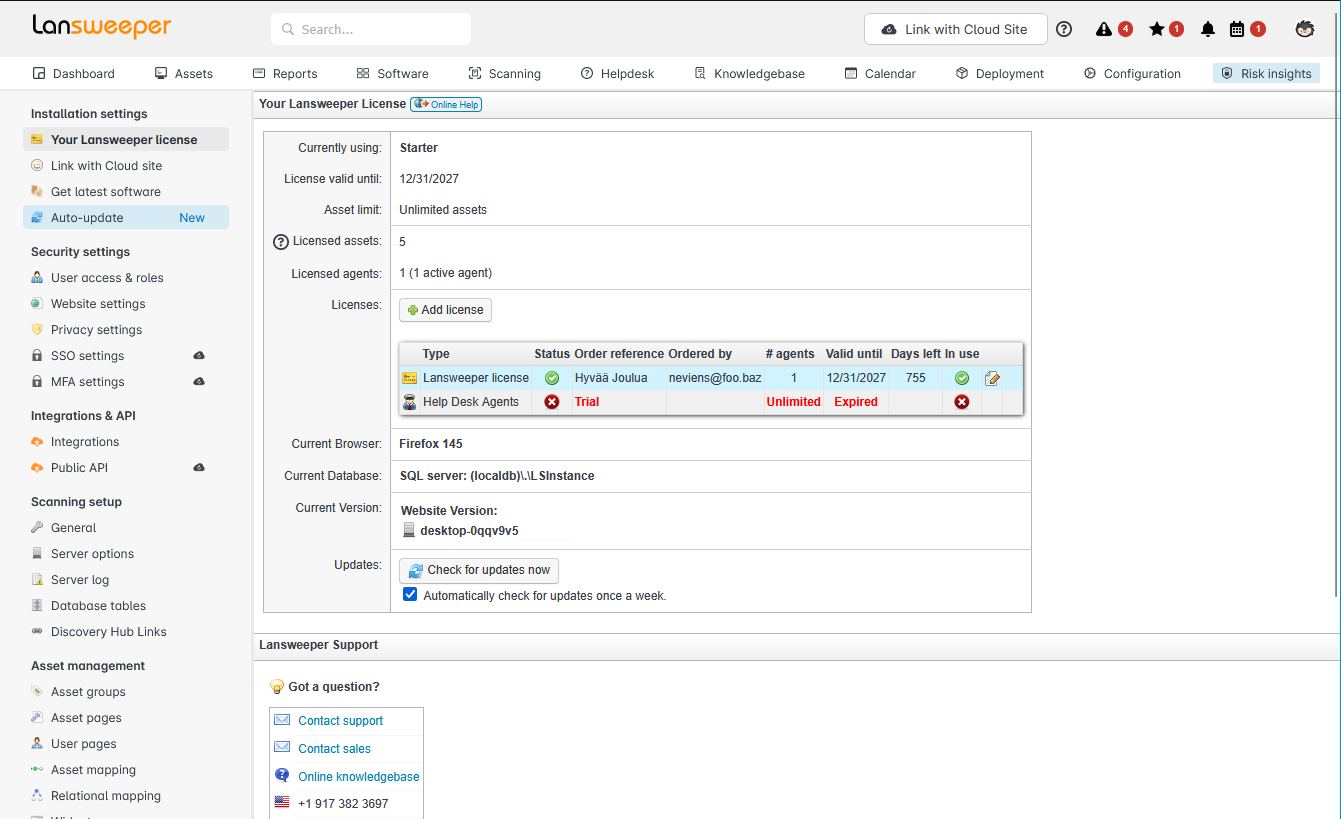
Task: Click the red In use icon for Help Desk Agents
Action: [962, 402]
